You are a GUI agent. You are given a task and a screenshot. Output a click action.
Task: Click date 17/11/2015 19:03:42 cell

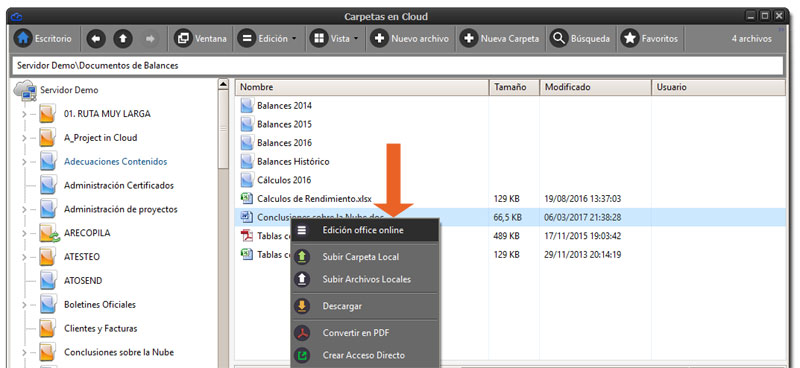click(x=583, y=236)
